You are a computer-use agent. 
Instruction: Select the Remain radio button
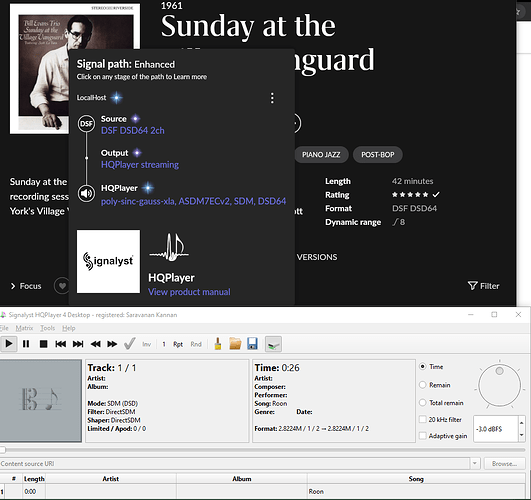(x=423, y=384)
